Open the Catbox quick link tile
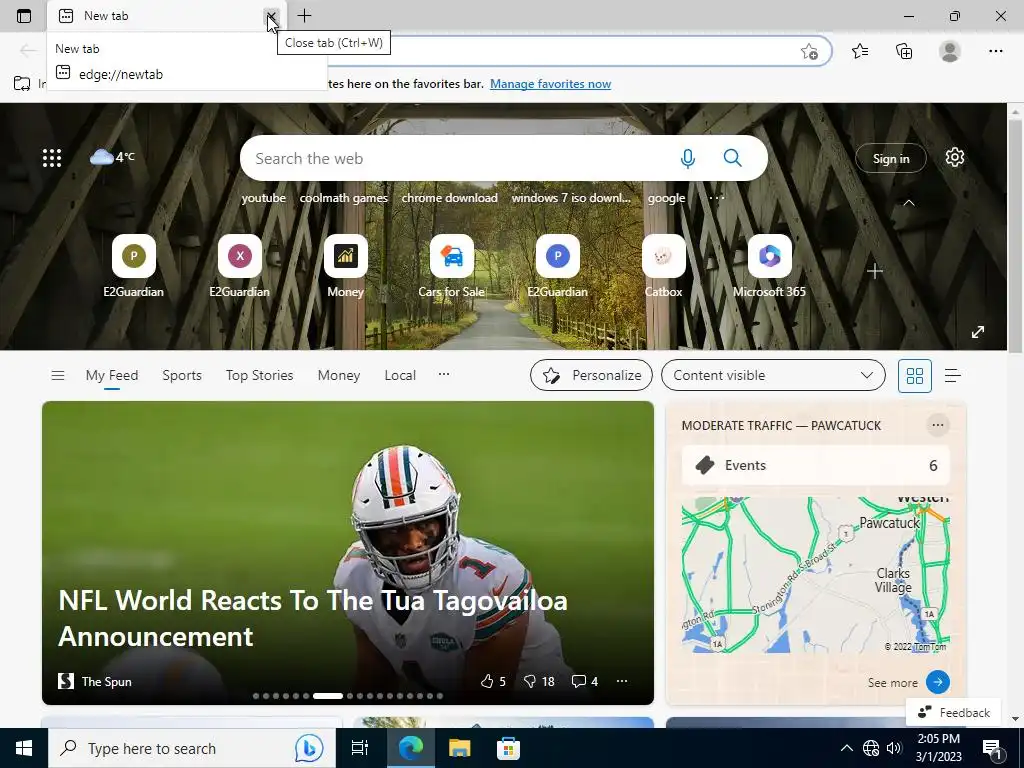Viewport: 1024px width, 768px height. (664, 266)
